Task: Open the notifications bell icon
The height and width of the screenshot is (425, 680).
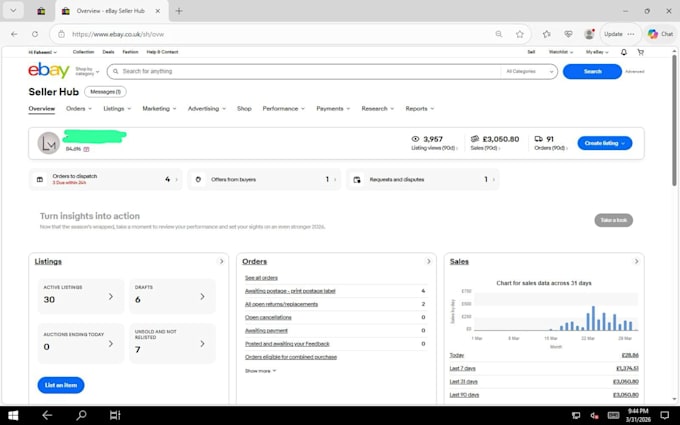Action: coord(624,52)
